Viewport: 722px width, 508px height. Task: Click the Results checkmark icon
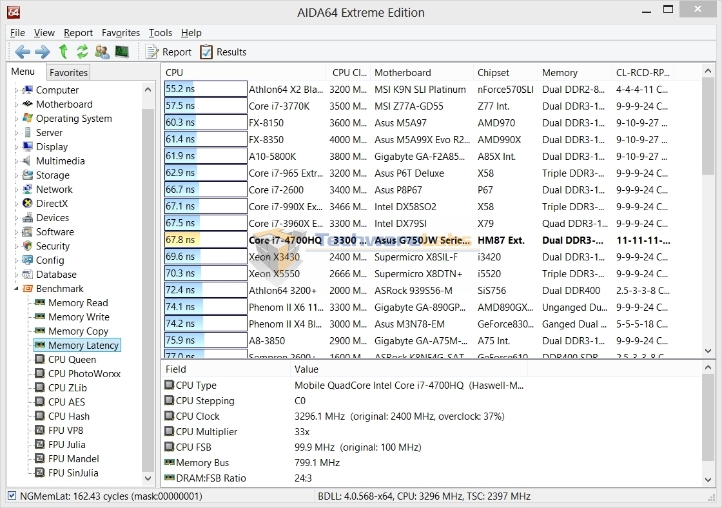click(x=206, y=52)
